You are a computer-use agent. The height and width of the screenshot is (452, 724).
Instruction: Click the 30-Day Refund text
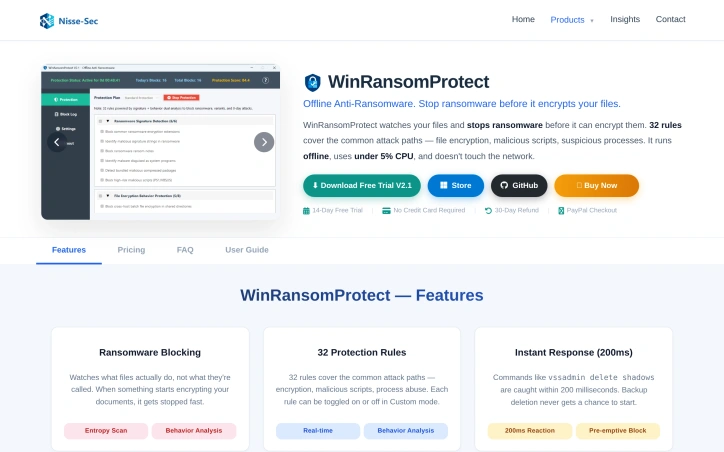[x=517, y=211]
